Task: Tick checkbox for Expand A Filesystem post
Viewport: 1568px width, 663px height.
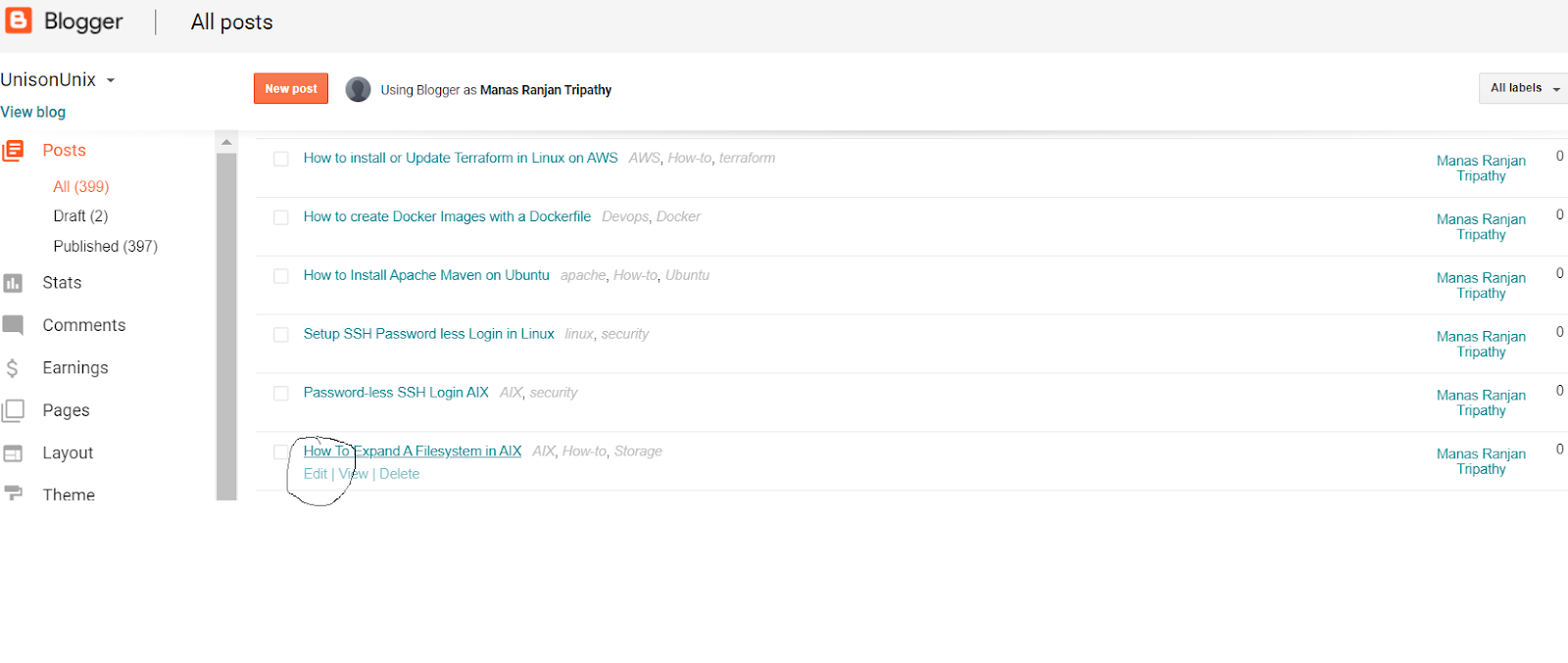Action: (281, 451)
